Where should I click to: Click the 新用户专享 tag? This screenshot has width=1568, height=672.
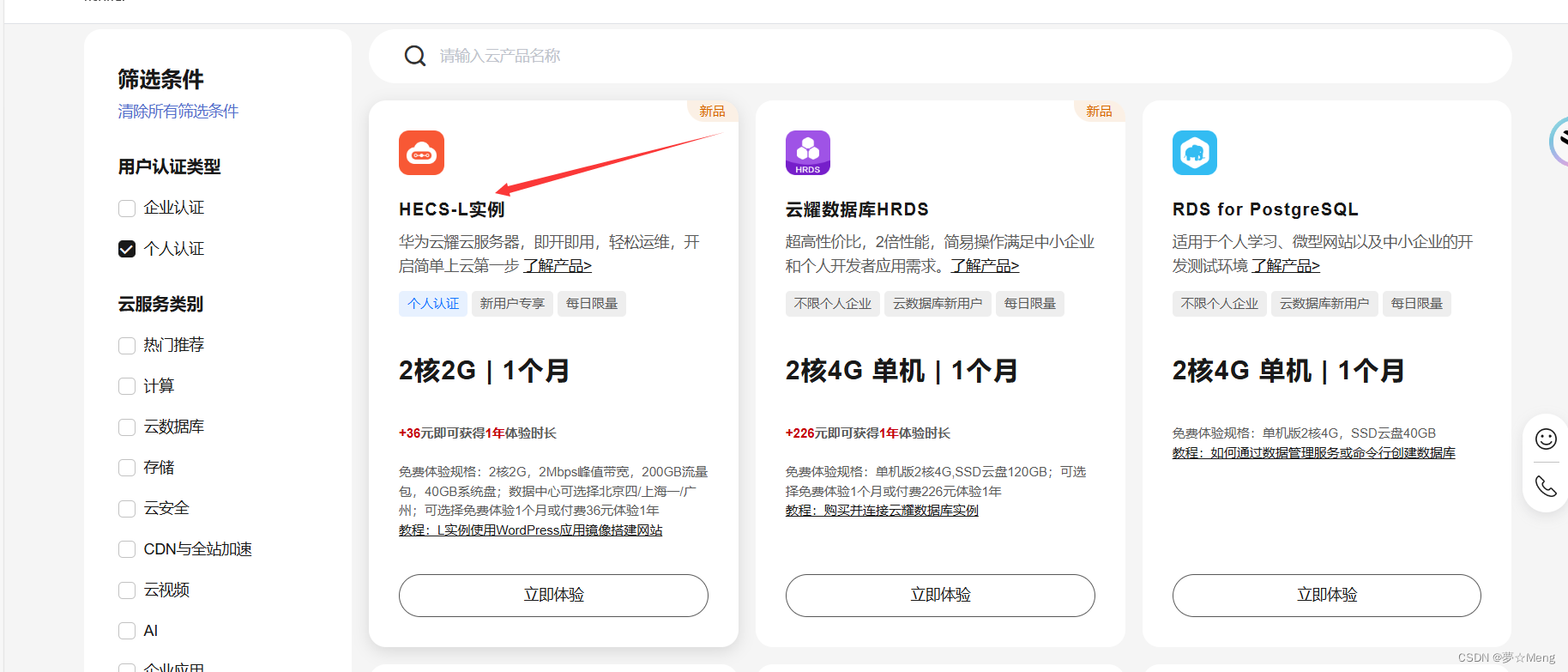click(512, 304)
